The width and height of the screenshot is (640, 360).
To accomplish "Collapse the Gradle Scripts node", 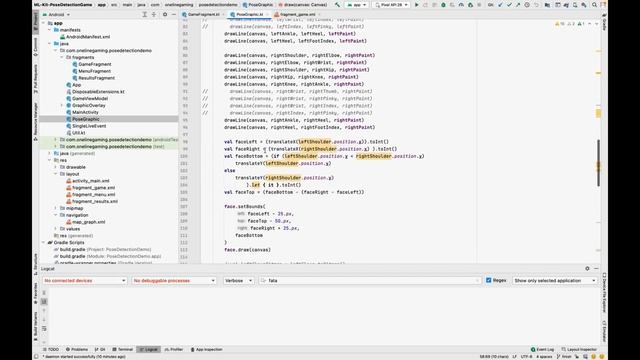I will [44, 242].
